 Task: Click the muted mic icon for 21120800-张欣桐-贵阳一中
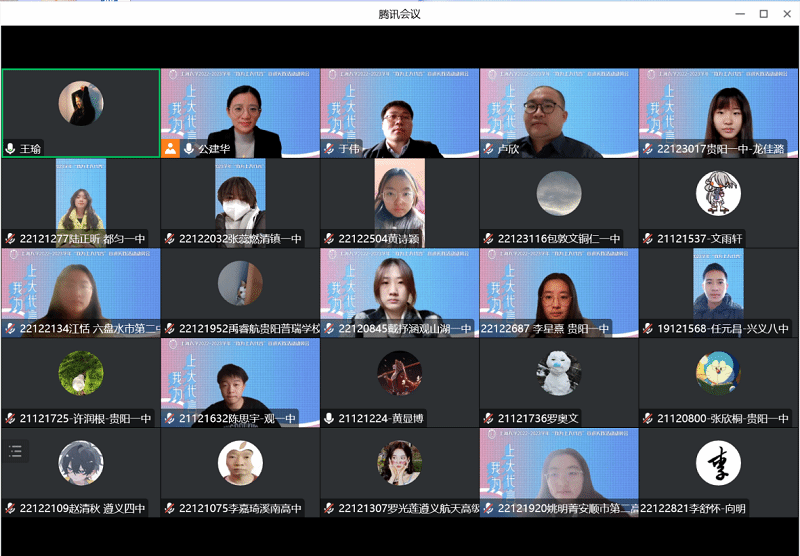(x=649, y=418)
